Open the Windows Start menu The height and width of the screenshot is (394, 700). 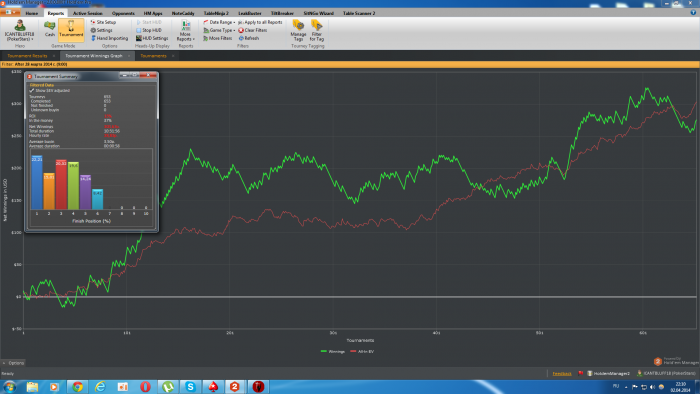click(x=9, y=386)
